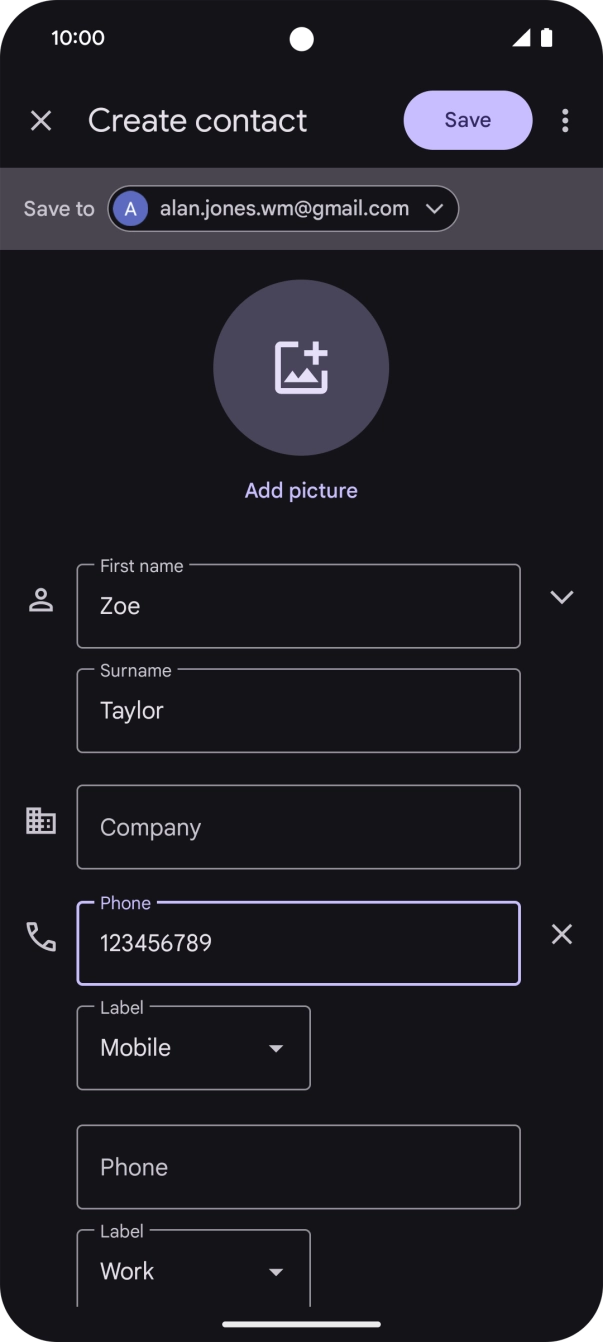Click the Phone field with 123456789
The width and height of the screenshot is (603, 1342).
click(x=298, y=943)
